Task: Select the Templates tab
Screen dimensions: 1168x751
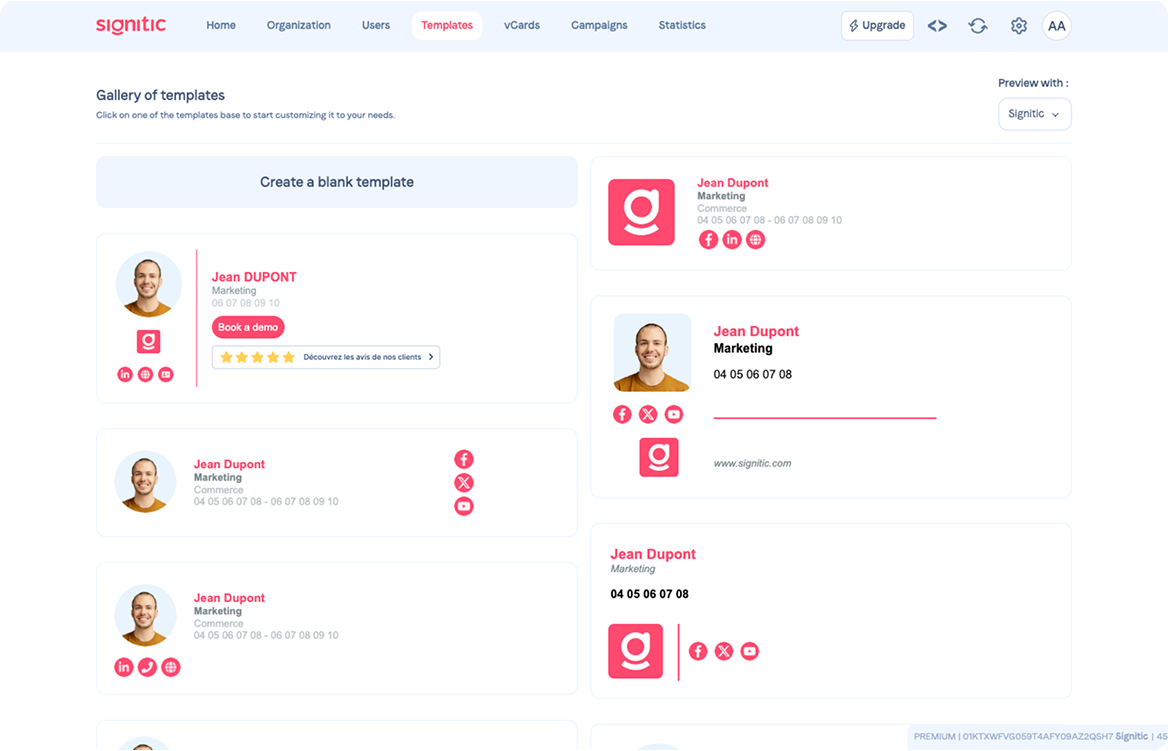Action: (447, 25)
